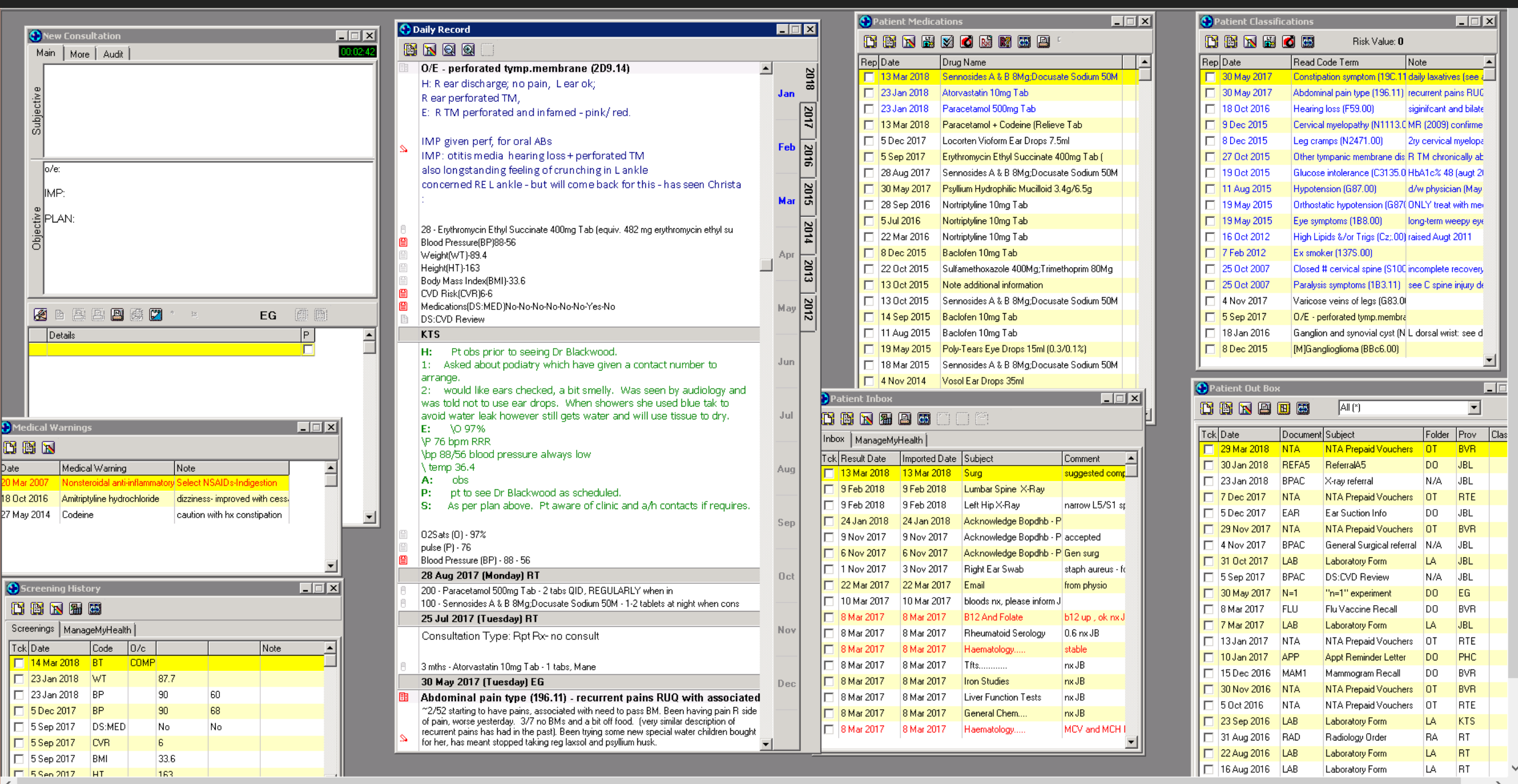Open ManageMyHealth tab in Patient Inbox
1518x784 pixels.
[888, 440]
